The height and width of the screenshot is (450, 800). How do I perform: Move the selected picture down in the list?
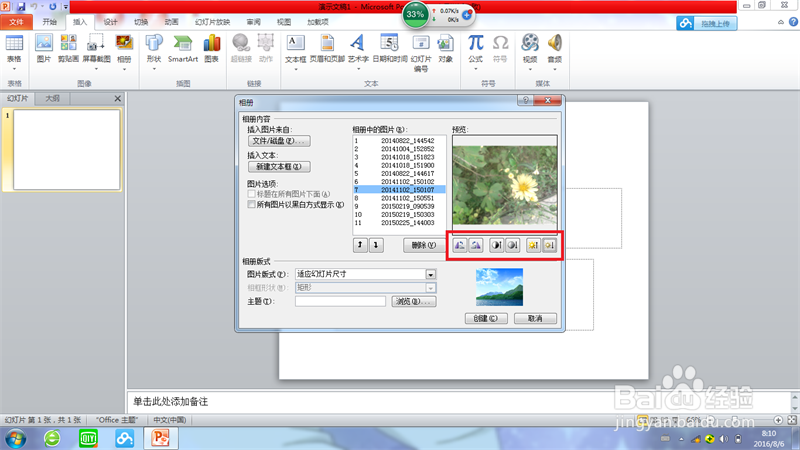(376, 245)
